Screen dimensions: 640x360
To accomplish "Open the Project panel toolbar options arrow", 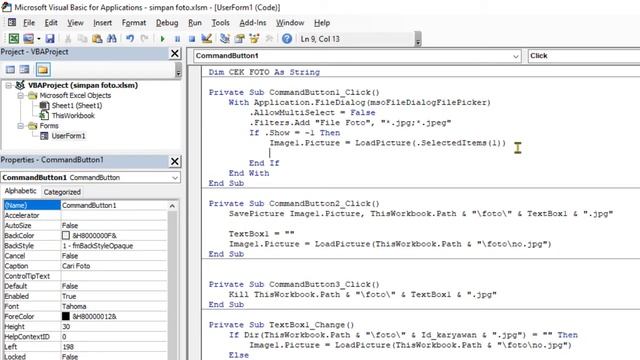I will pyautogui.click(x=178, y=70).
